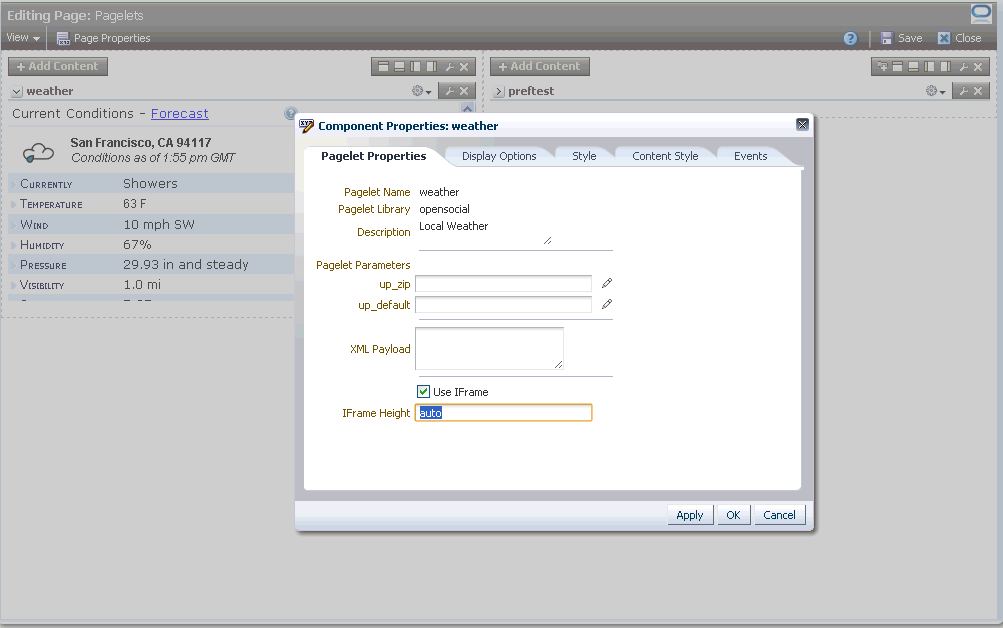Add box to the left in right column toolbar
This screenshot has height=628, width=1003.
(929, 67)
